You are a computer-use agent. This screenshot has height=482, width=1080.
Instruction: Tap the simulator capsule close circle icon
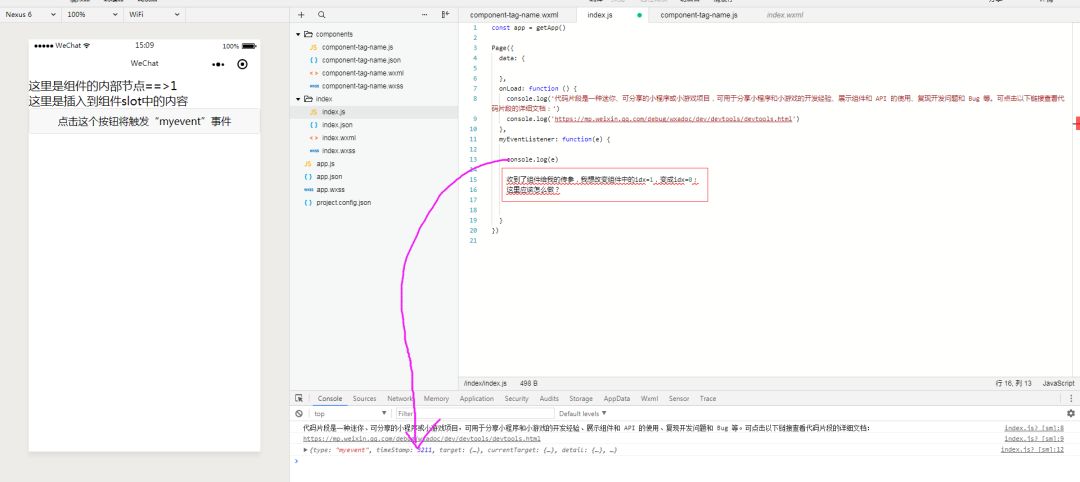tap(242, 64)
